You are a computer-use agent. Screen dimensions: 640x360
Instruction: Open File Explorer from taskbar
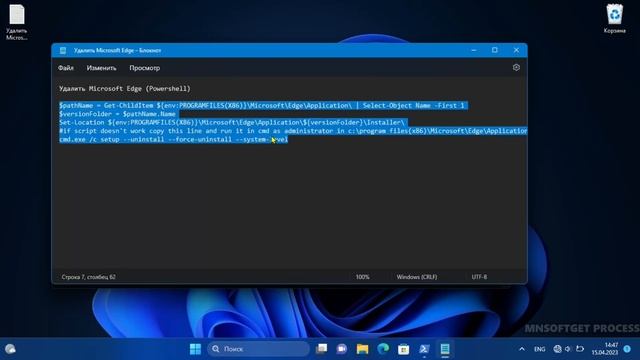point(362,349)
